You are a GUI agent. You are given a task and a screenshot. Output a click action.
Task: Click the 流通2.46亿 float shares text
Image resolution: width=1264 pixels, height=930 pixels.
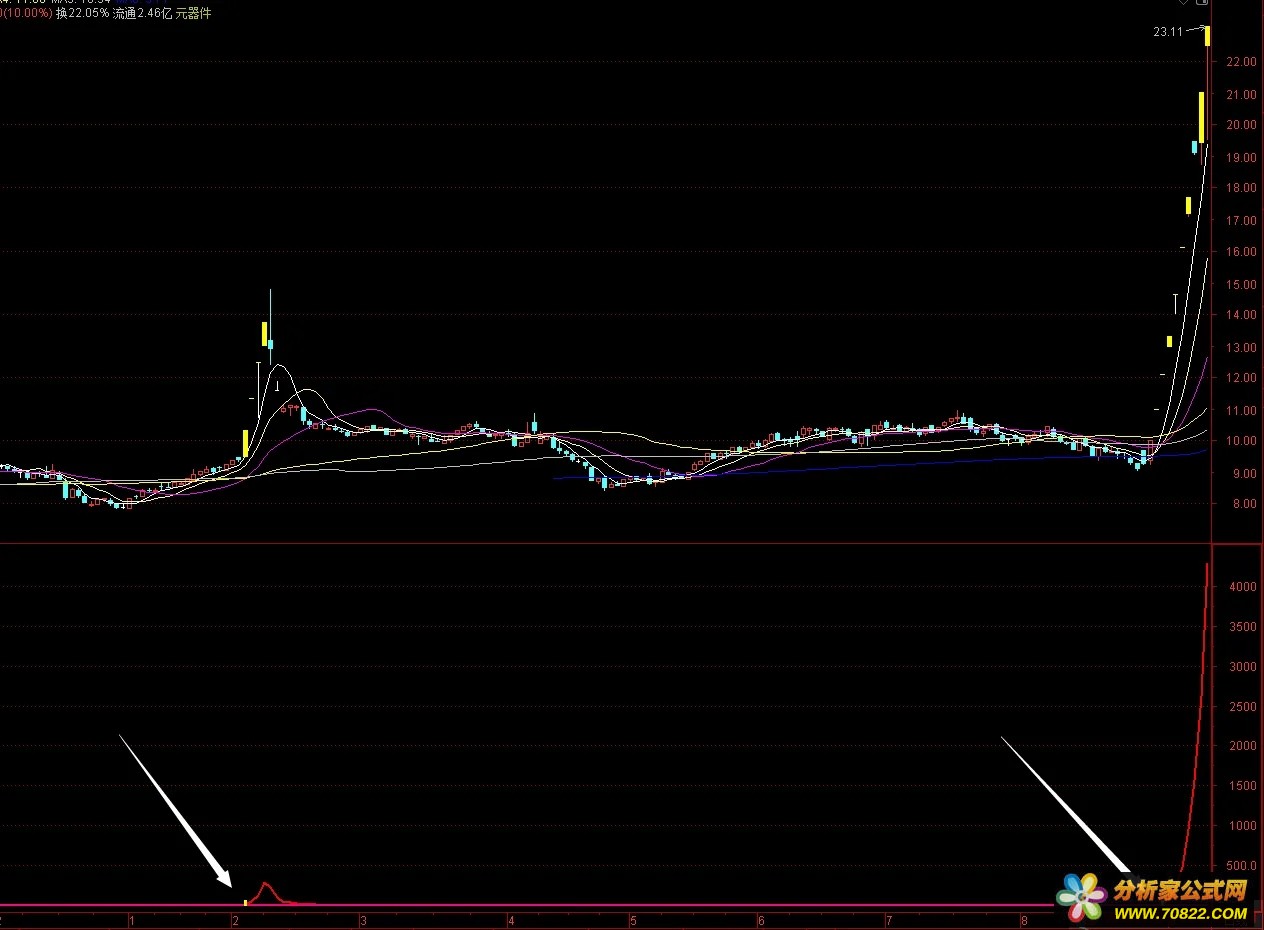142,14
